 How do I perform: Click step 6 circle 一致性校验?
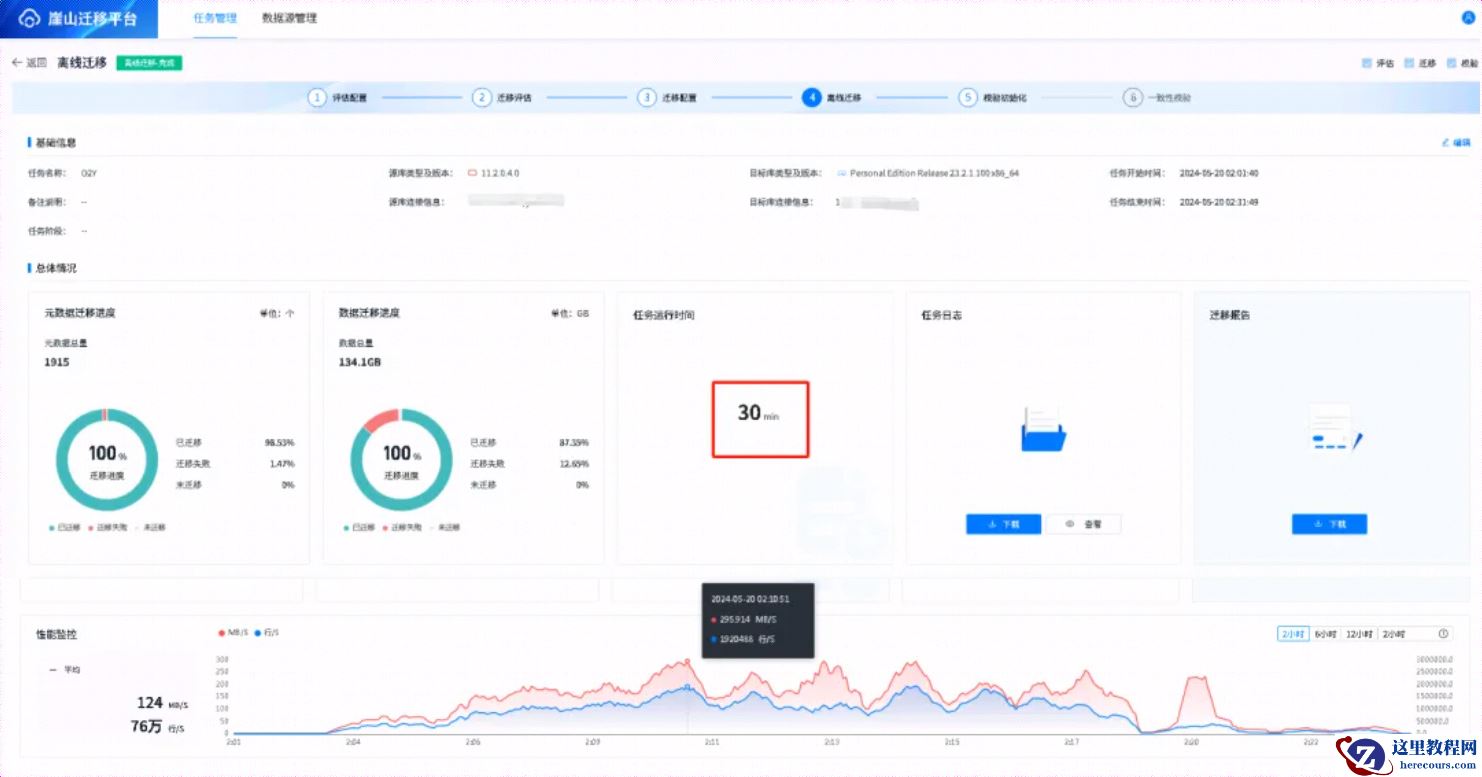point(1132,98)
